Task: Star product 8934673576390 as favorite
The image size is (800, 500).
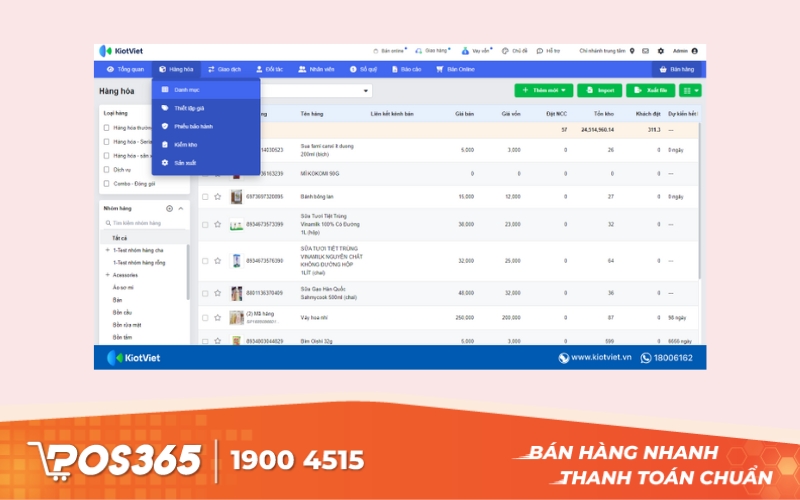Action: (218, 261)
